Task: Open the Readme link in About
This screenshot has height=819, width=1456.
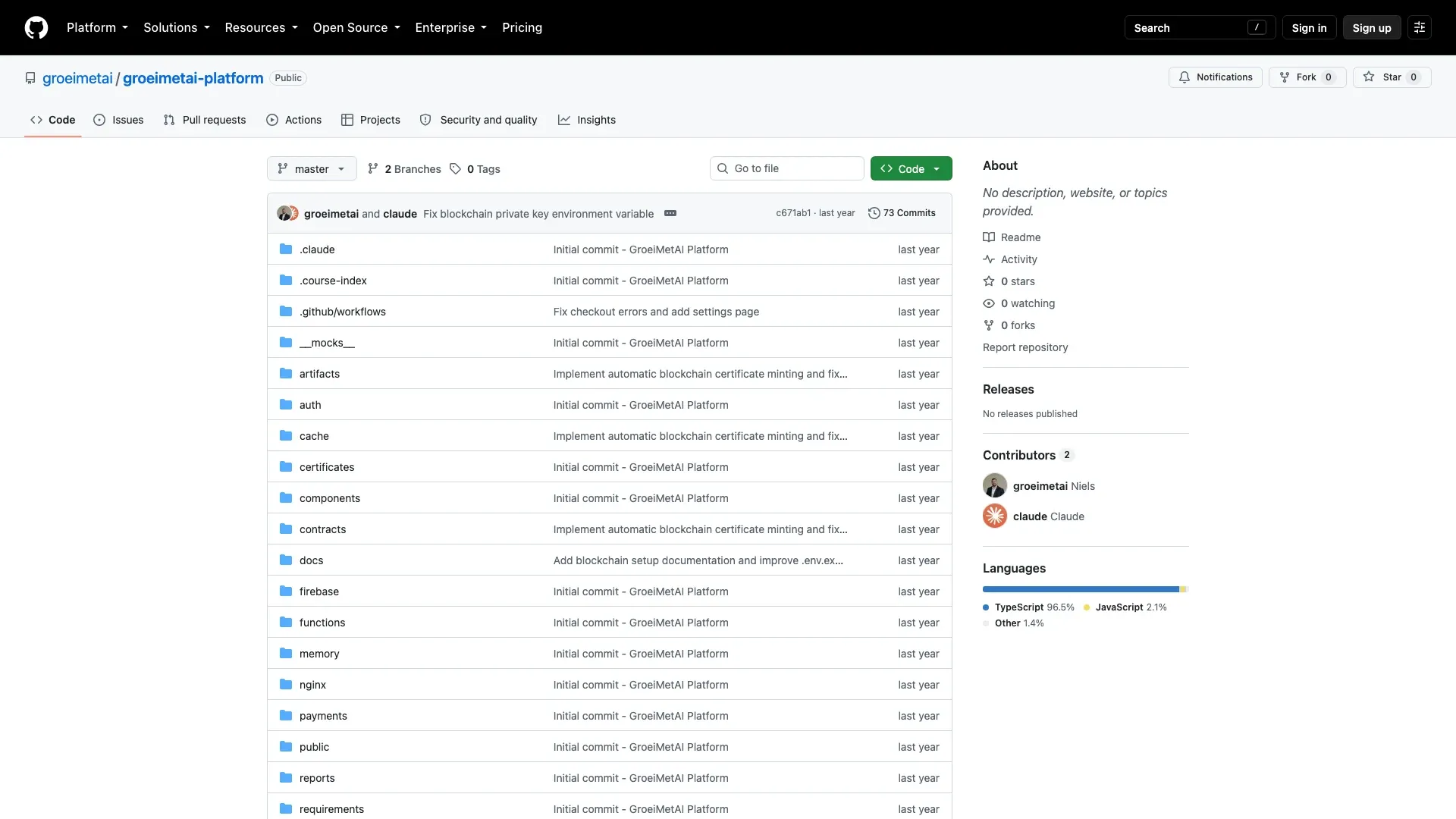Action: (x=1012, y=237)
